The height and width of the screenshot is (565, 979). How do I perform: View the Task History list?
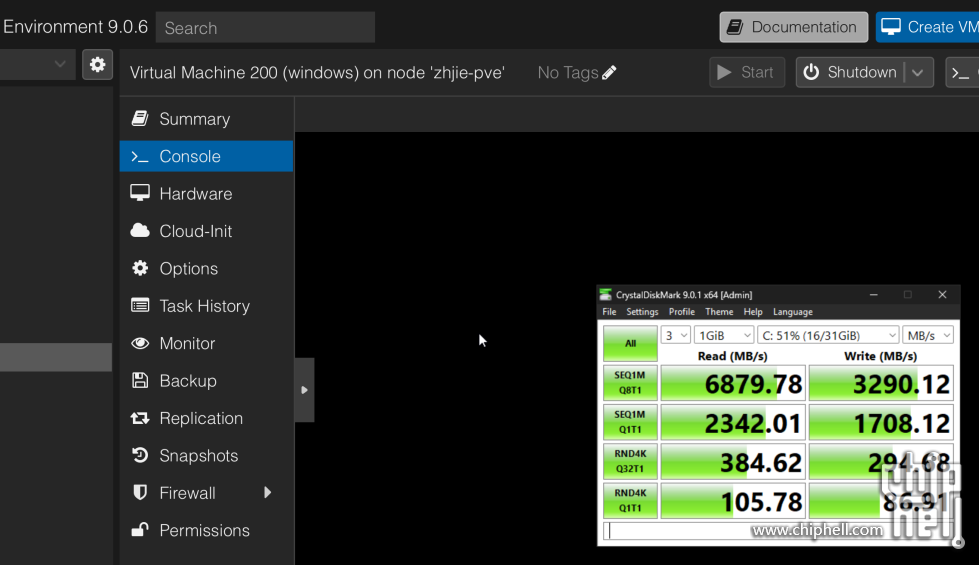point(206,306)
